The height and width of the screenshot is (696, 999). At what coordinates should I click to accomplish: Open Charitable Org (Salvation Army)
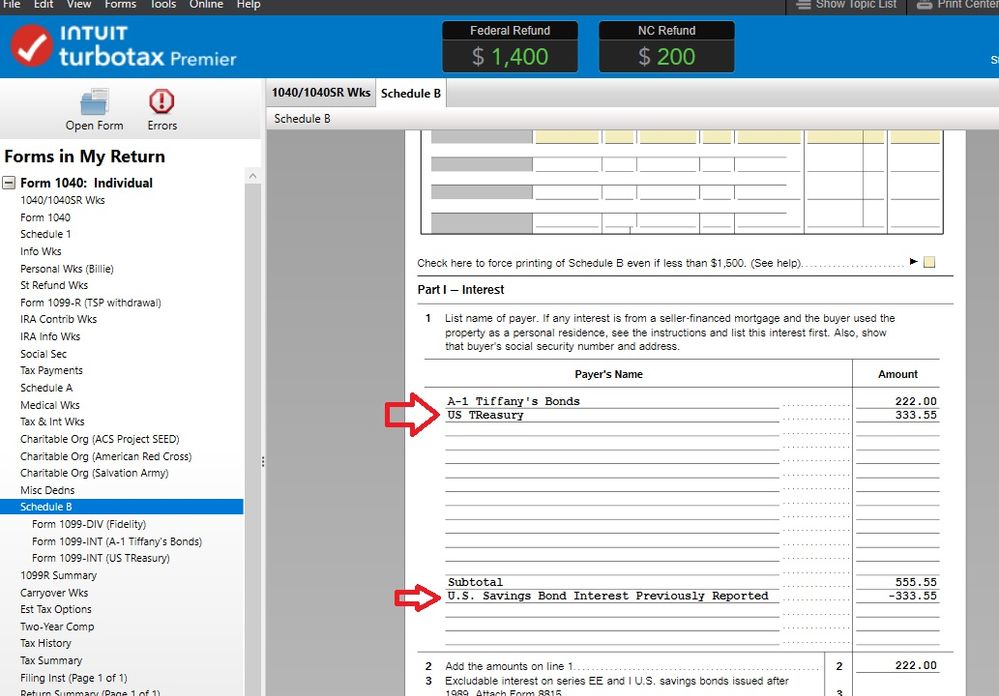[x=94, y=473]
